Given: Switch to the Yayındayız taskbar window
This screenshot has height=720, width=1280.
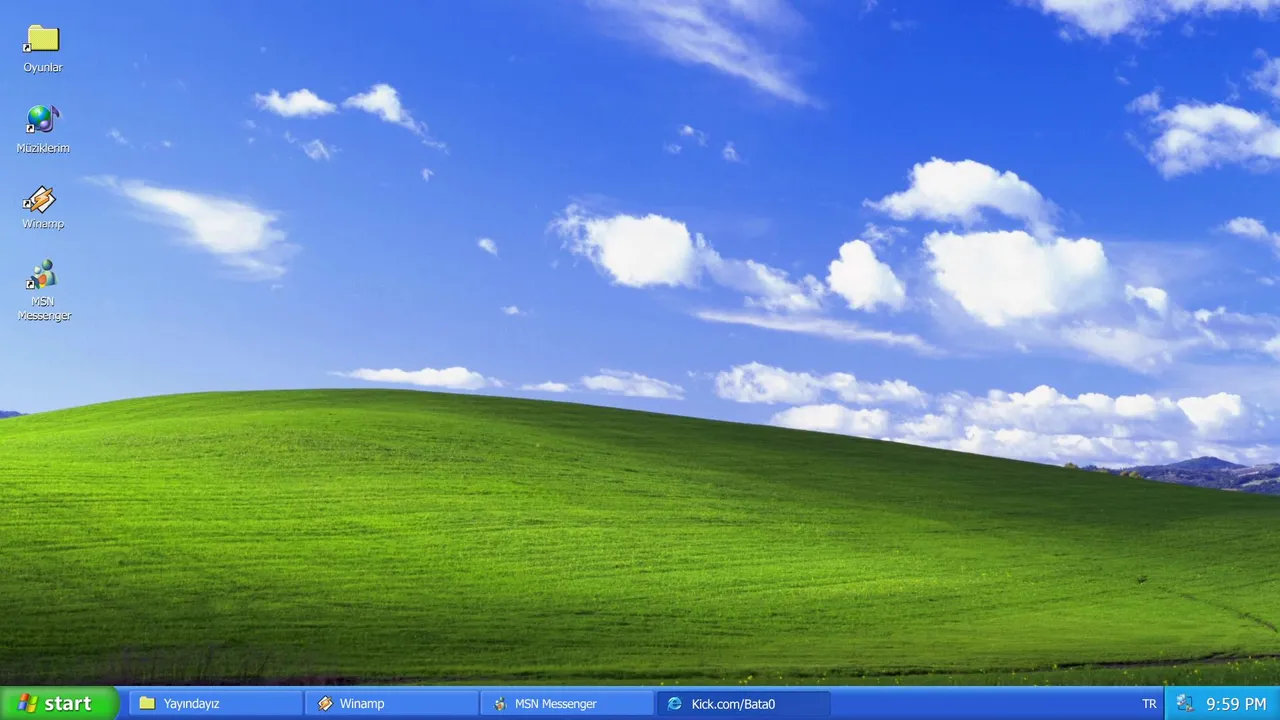Looking at the screenshot, I should coord(217,704).
